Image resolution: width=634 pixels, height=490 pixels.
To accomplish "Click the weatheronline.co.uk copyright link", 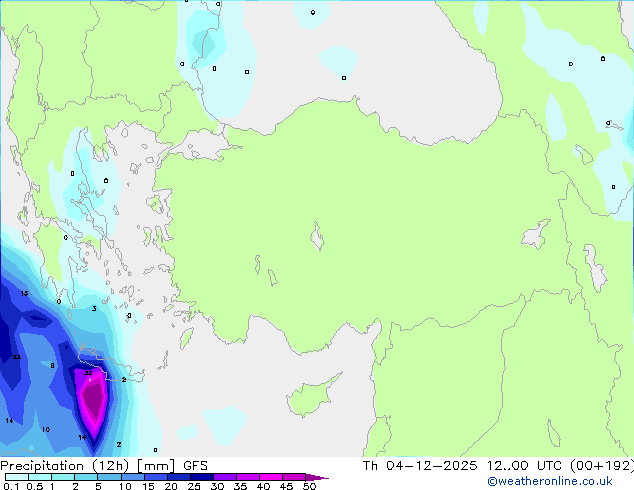I will (x=550, y=481).
